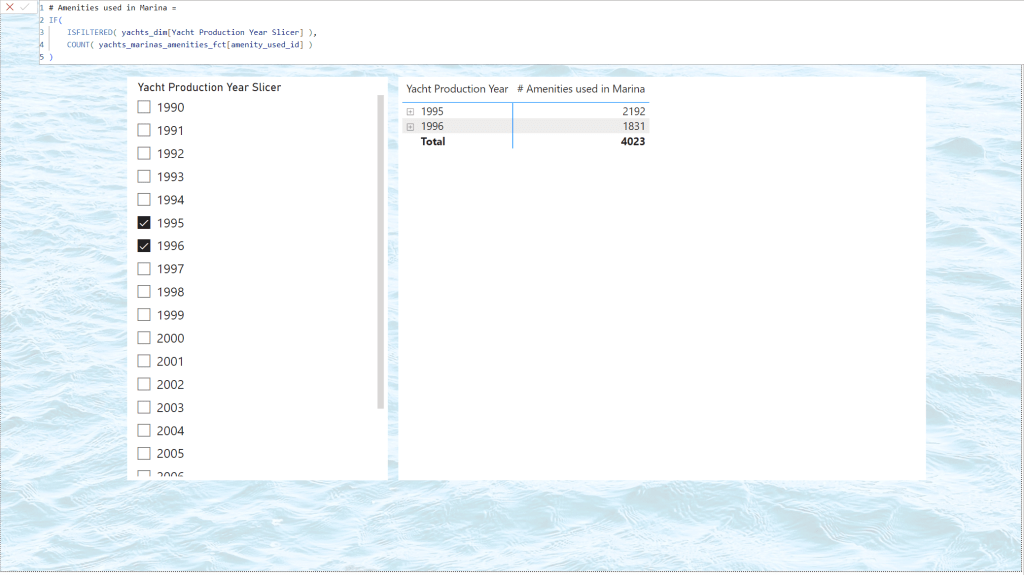Viewport: 1024px width, 575px height.
Task: Expand the 1995 row in the matrix
Action: click(x=411, y=112)
